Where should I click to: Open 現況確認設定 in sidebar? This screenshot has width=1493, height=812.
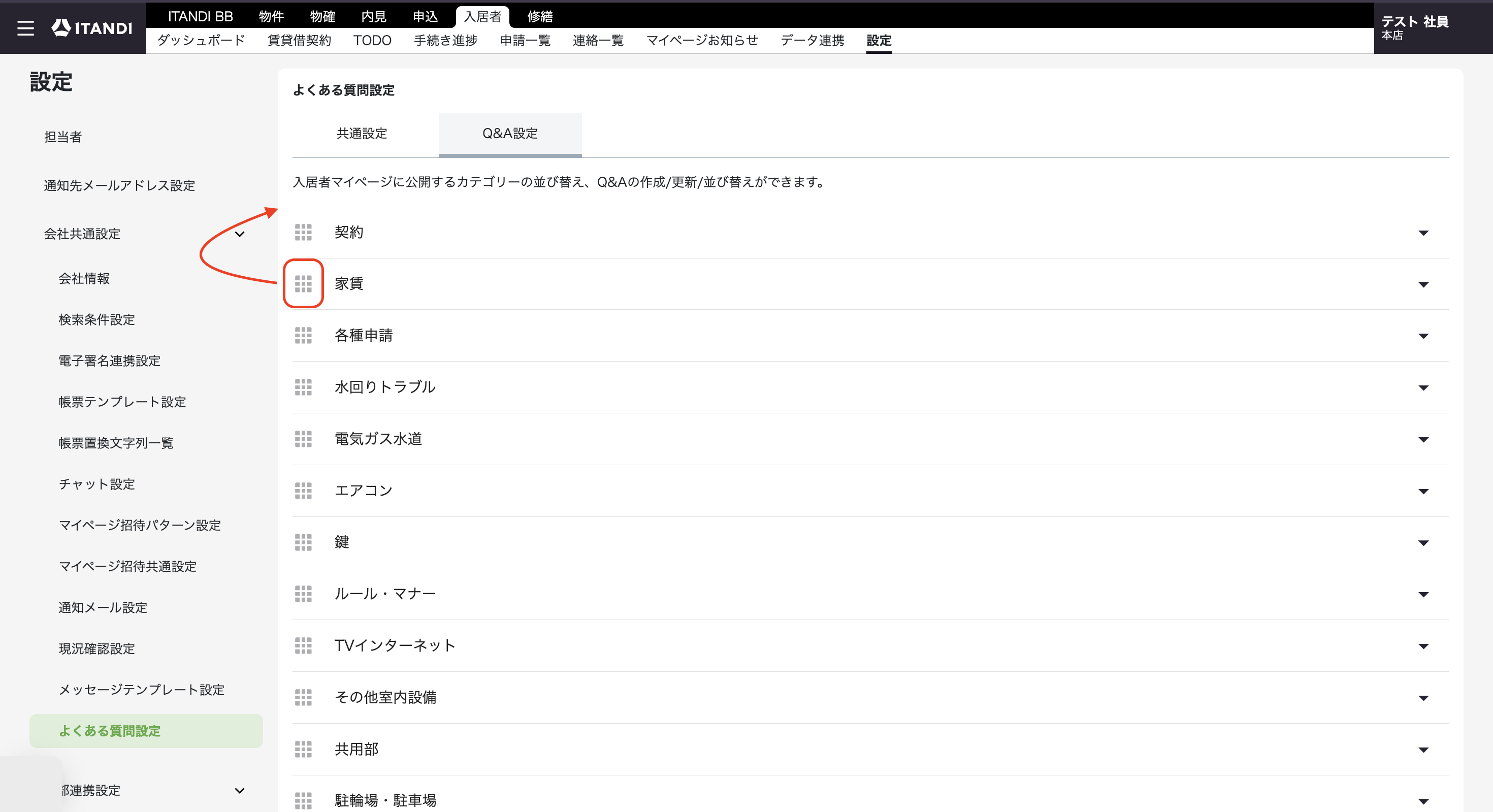[97, 649]
